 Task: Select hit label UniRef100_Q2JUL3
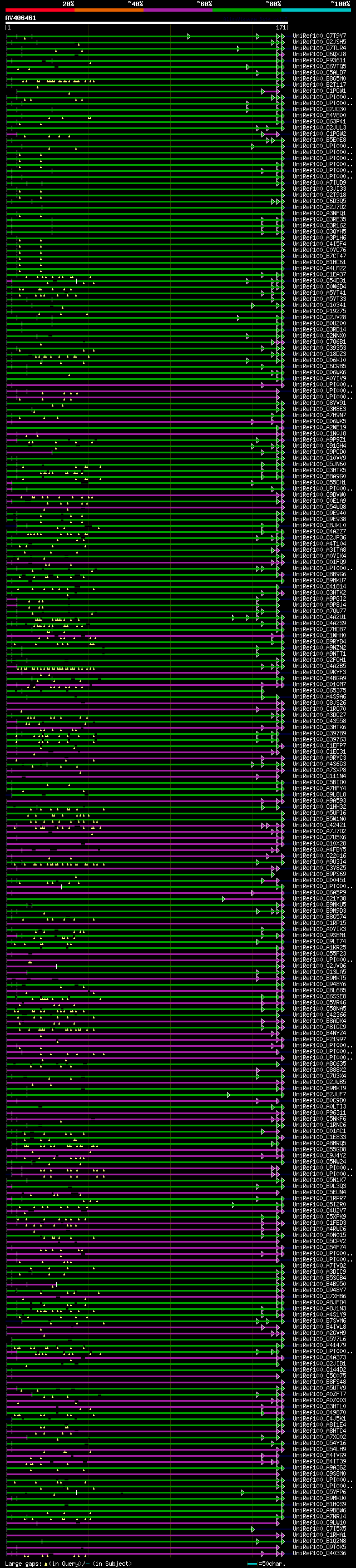click(319, 128)
